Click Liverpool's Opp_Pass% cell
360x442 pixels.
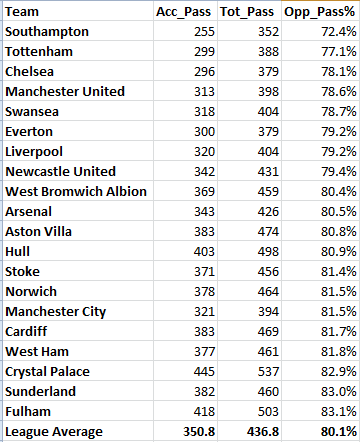pyautogui.click(x=320, y=152)
